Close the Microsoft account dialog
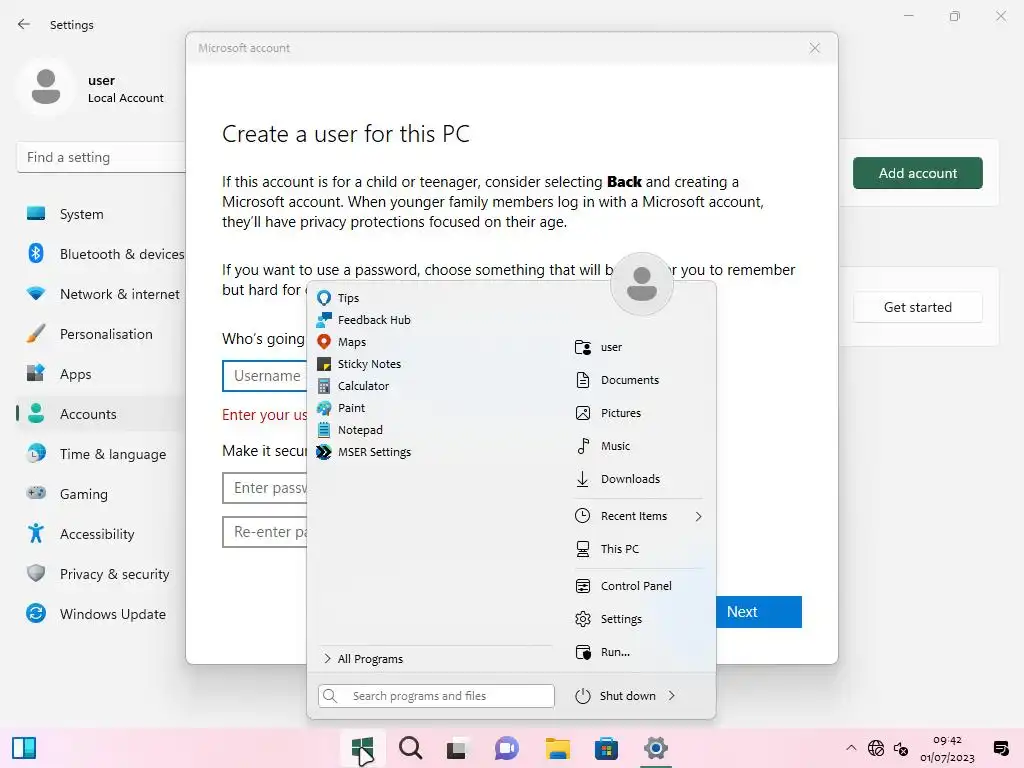The height and width of the screenshot is (768, 1024). tap(814, 48)
